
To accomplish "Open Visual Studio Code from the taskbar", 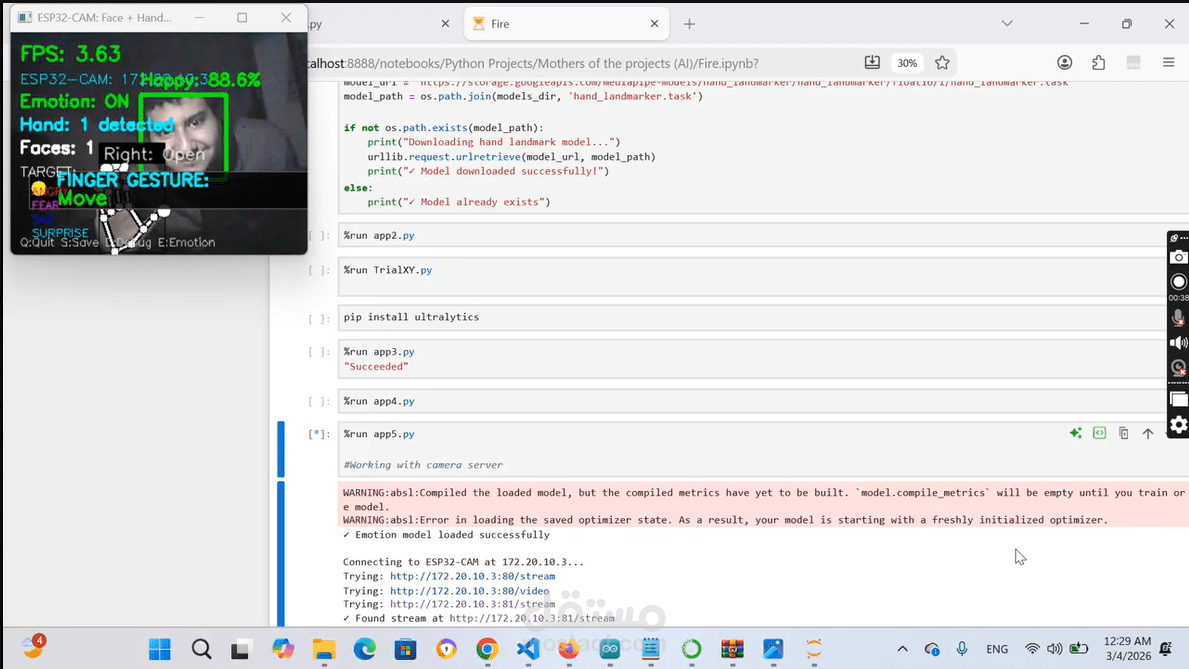I will click(529, 649).
